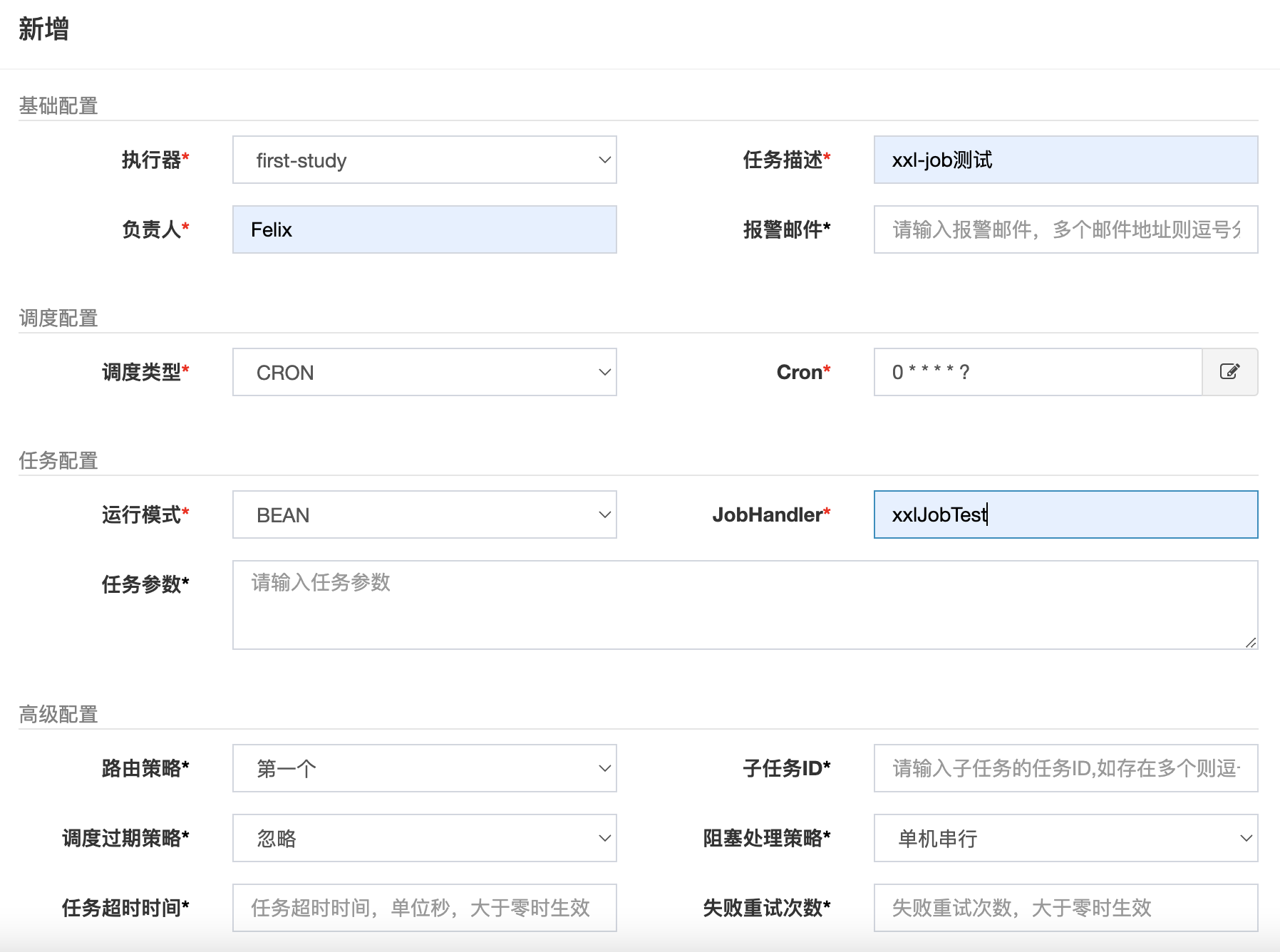1280x952 pixels.
Task: Click the 子任务ID child task ID input
Action: 1064,768
